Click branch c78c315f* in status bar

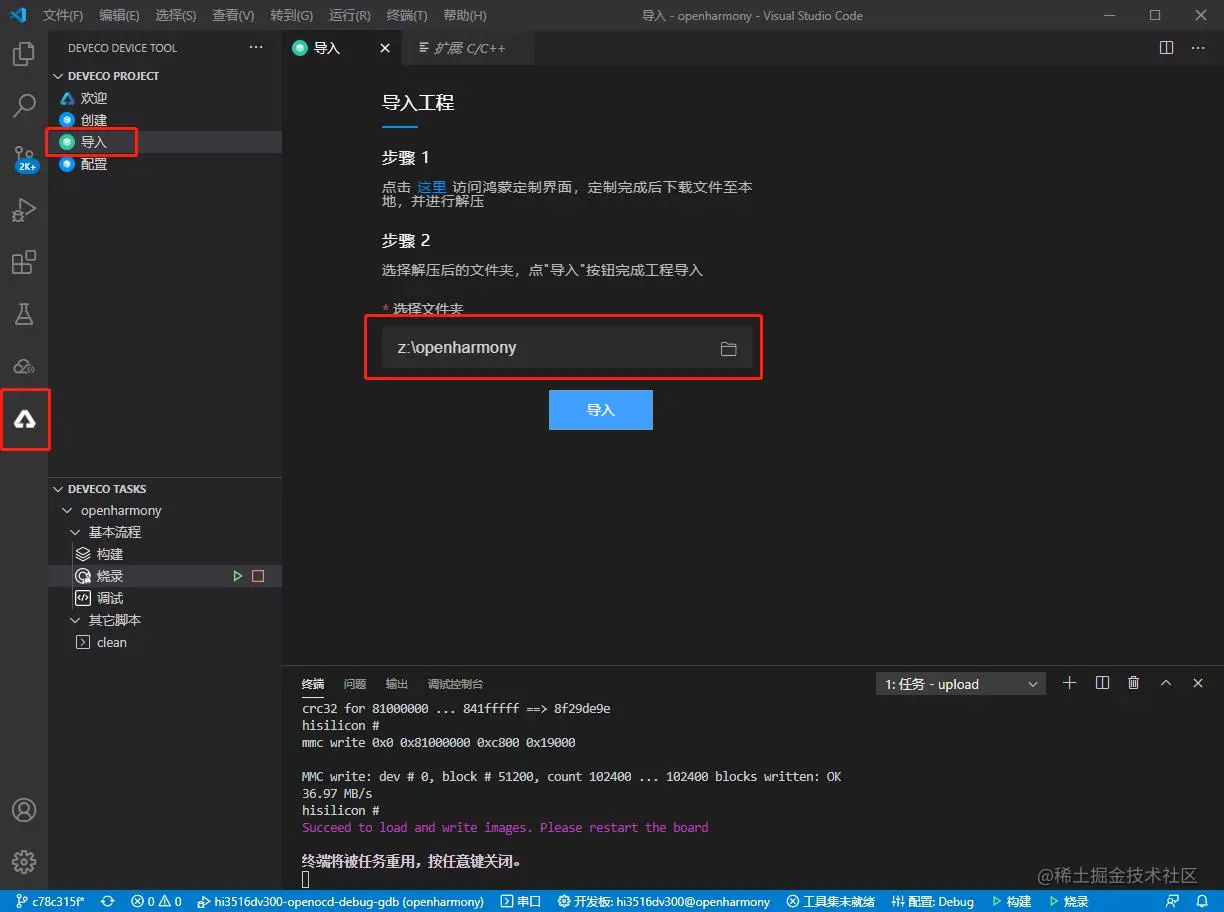[50, 901]
